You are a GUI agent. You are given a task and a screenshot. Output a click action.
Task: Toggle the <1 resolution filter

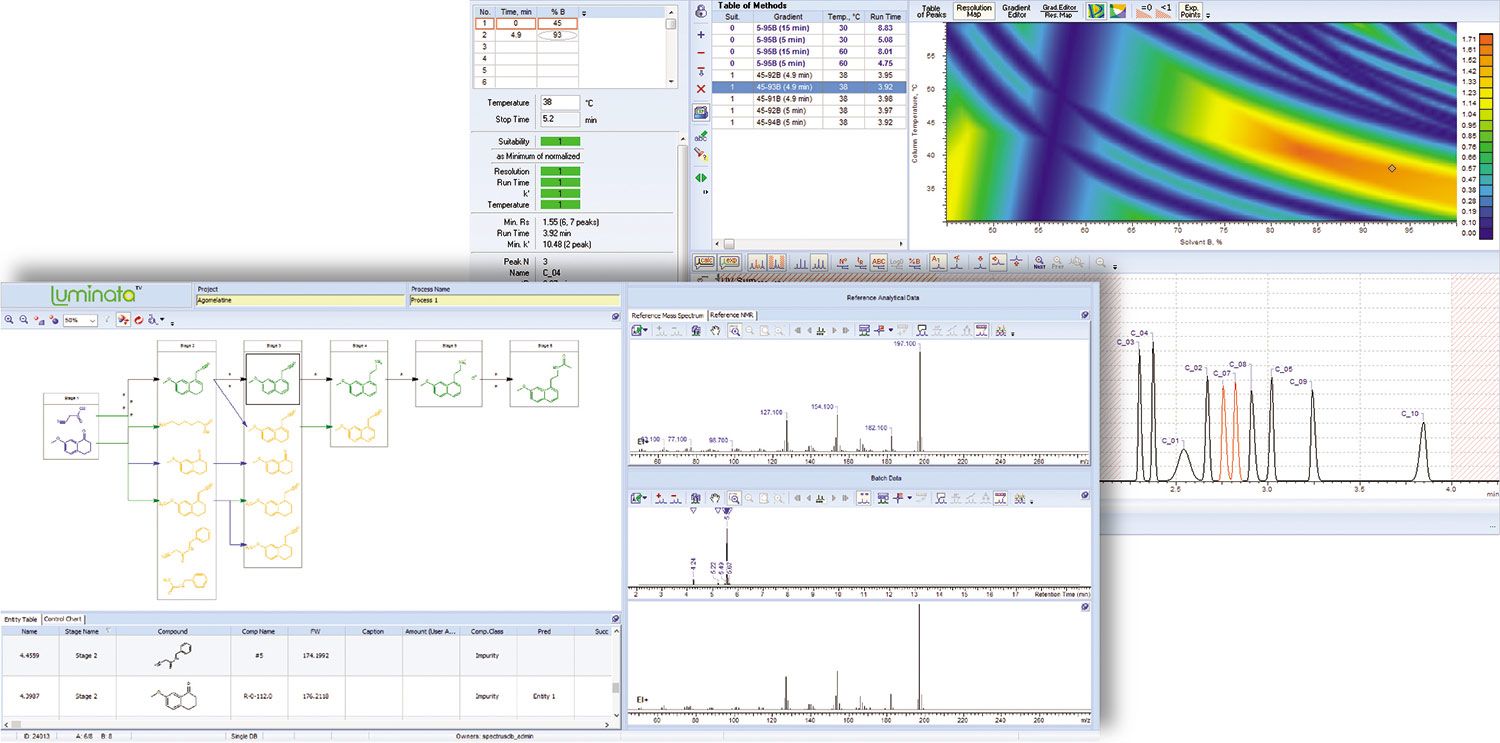pyautogui.click(x=1165, y=11)
